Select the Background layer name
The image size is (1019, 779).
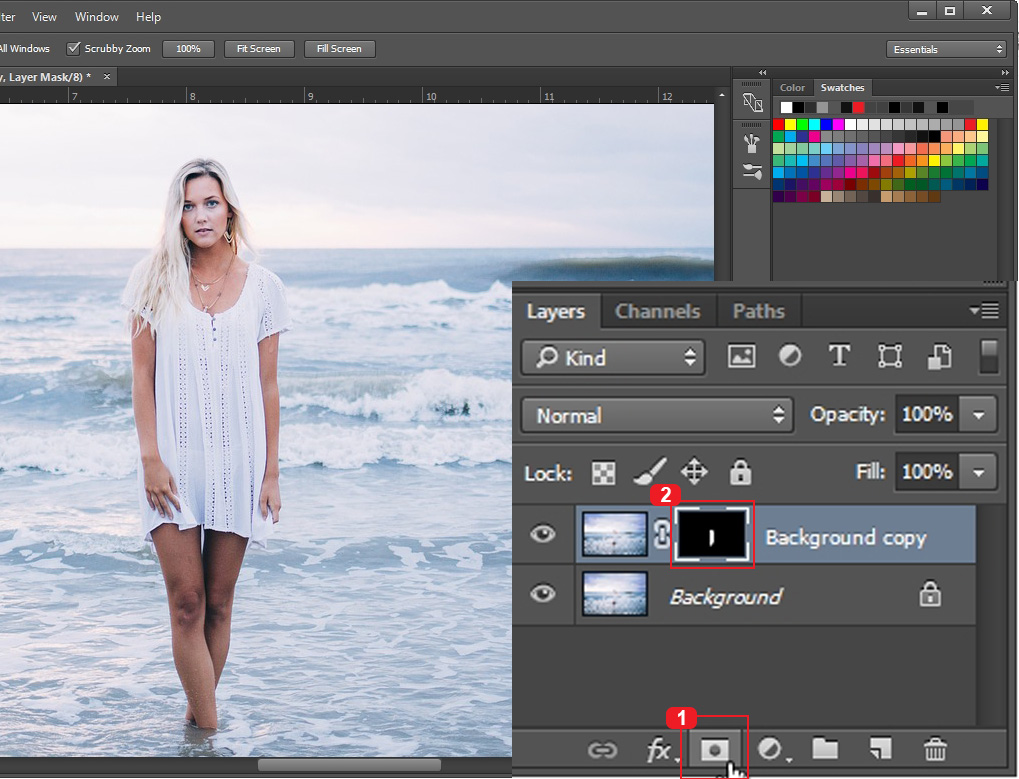[x=726, y=596]
